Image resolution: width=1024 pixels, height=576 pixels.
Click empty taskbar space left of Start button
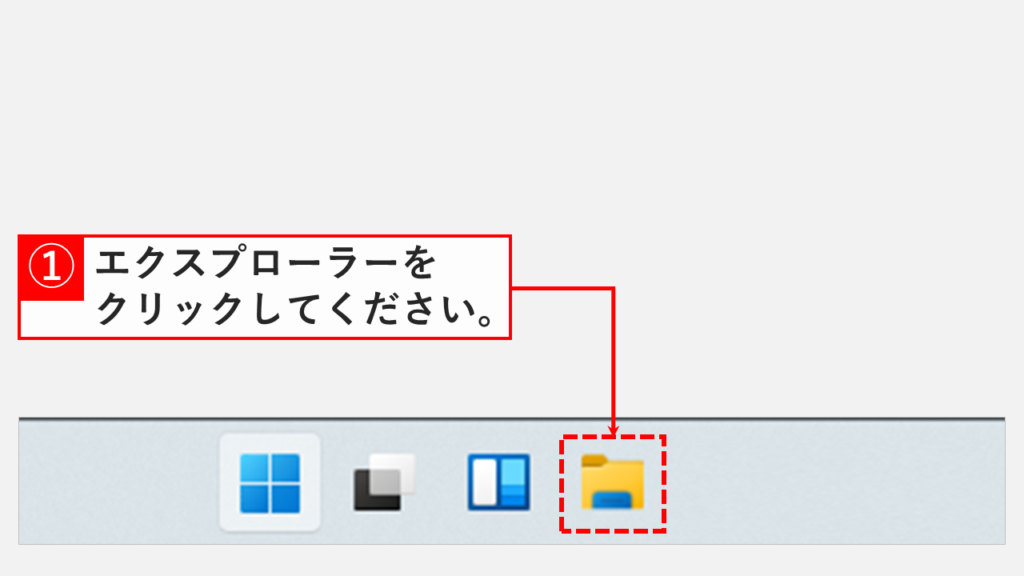point(119,483)
